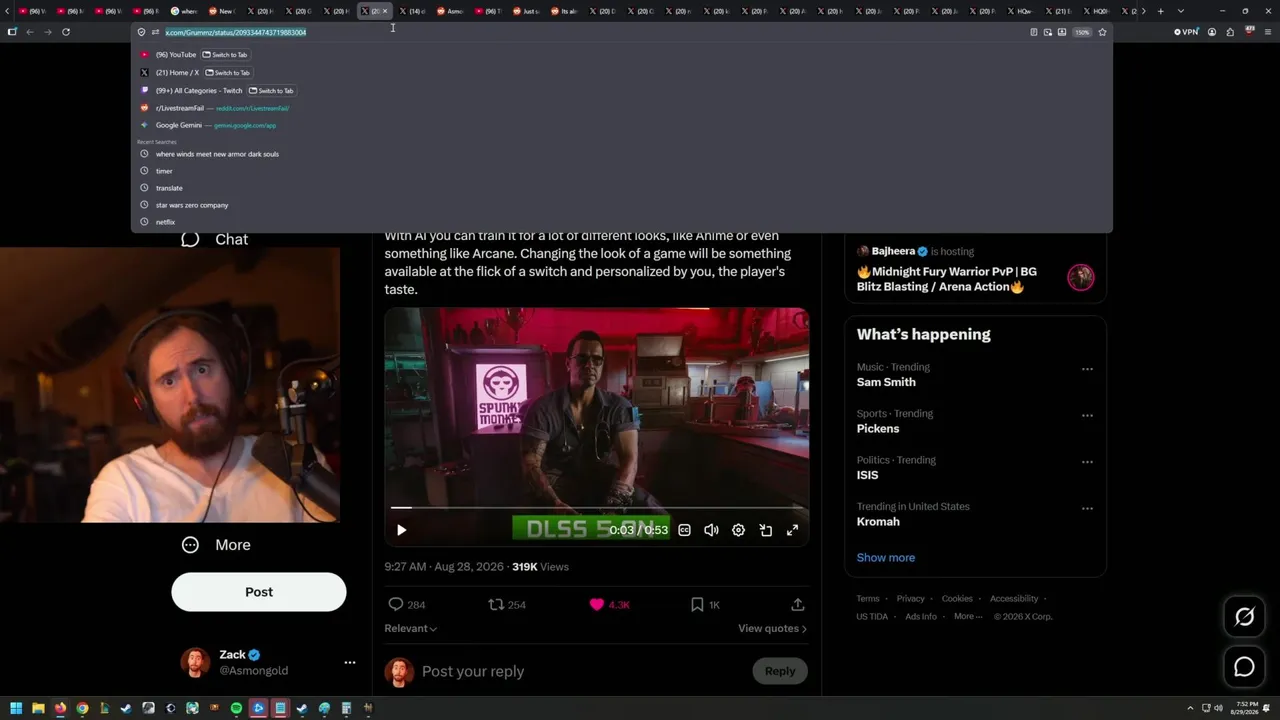Open the floating messages button
This screenshot has width=1280, height=720.
tap(1244, 667)
